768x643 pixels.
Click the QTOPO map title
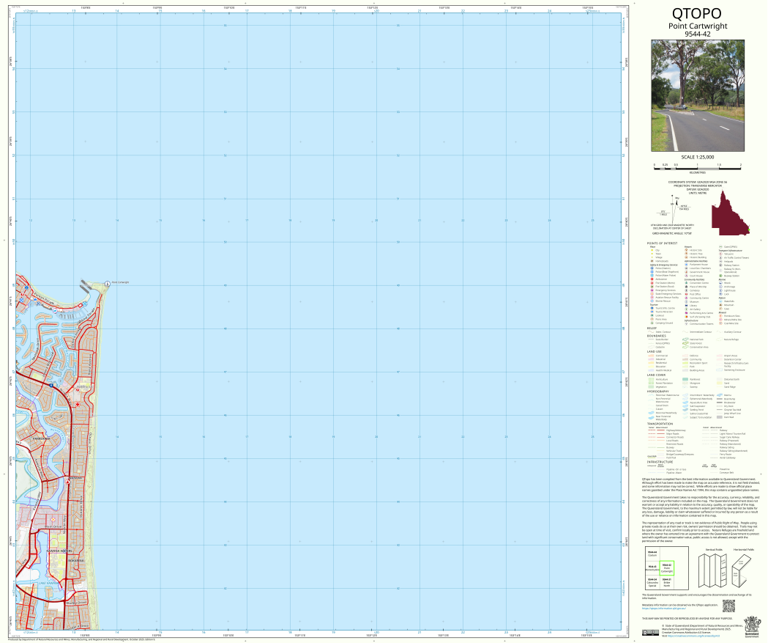[x=696, y=13]
